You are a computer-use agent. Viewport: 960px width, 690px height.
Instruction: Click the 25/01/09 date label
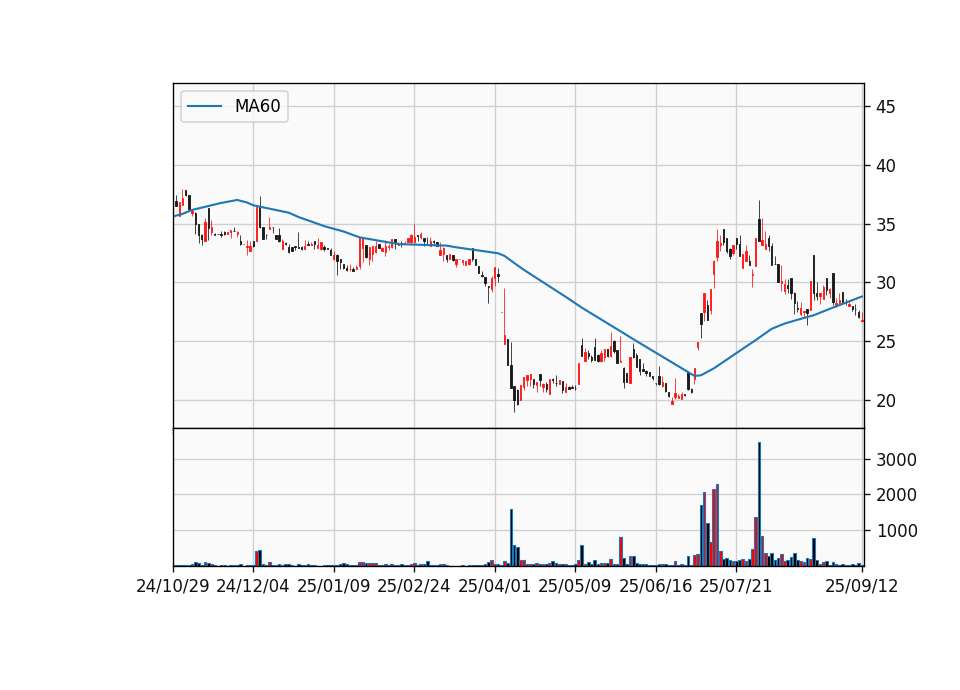[334, 586]
